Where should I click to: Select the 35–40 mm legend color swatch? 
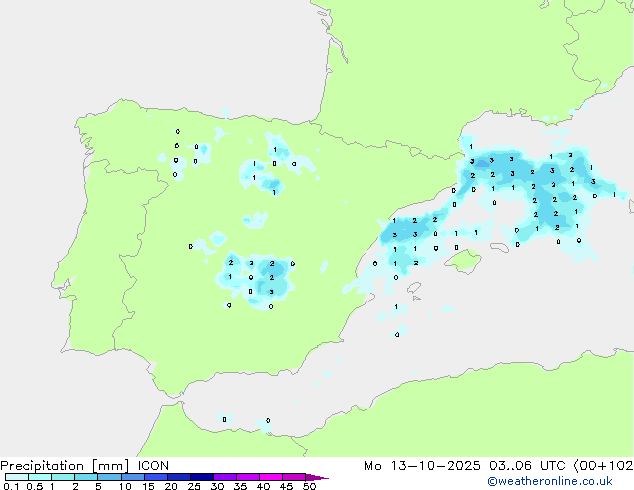point(248,477)
